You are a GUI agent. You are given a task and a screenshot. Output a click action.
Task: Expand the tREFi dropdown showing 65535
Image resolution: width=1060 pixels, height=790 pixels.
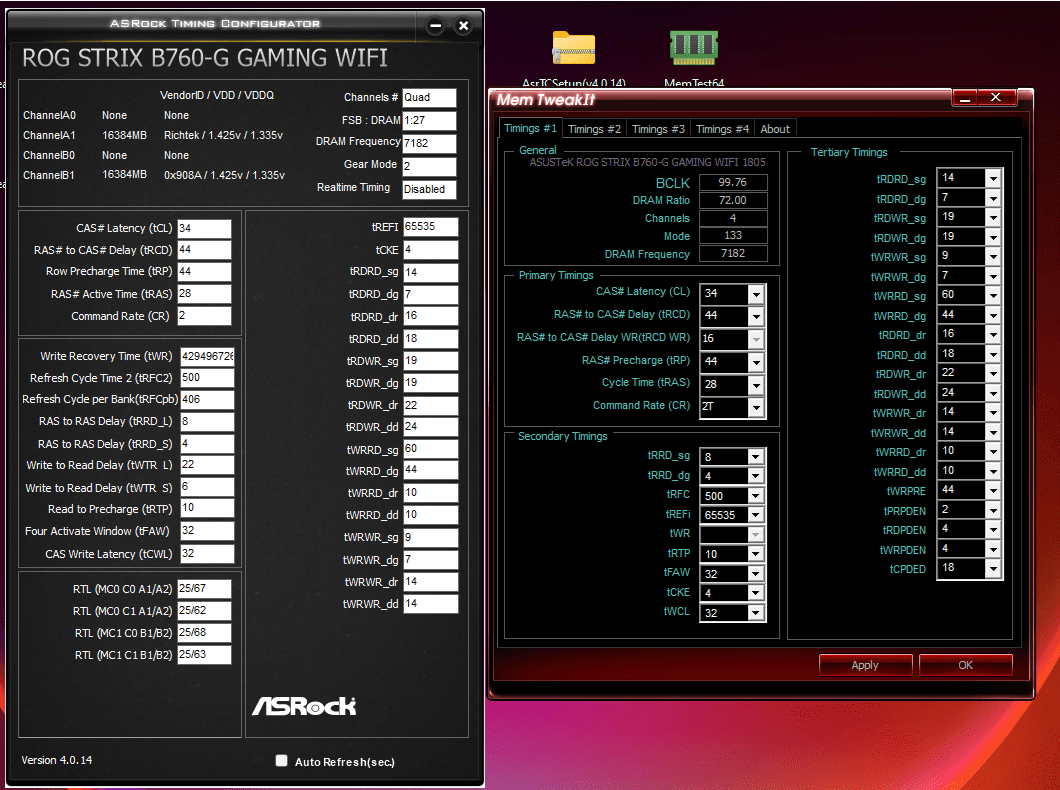click(x=756, y=515)
